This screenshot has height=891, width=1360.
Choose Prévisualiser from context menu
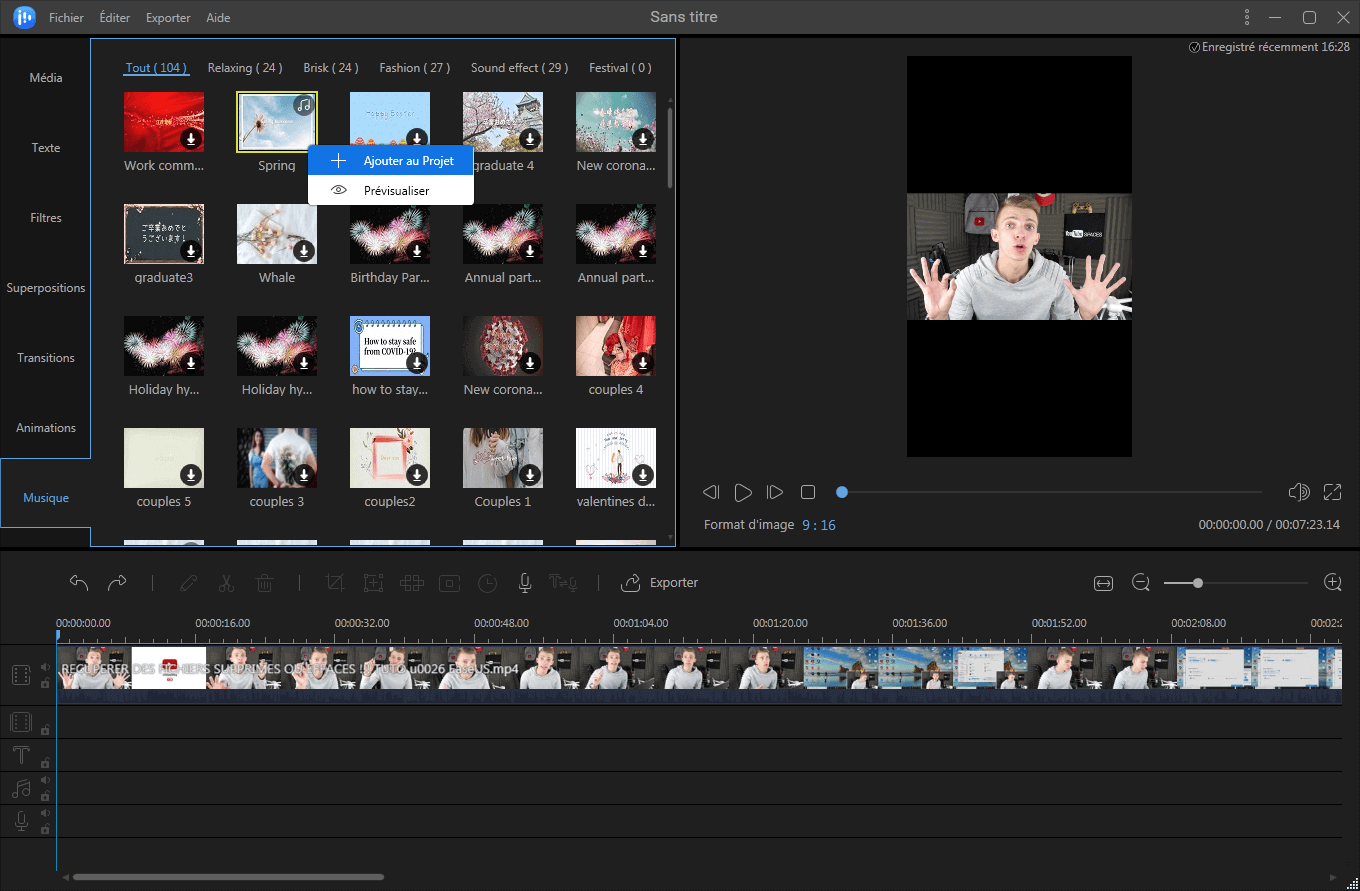pyautogui.click(x=390, y=190)
